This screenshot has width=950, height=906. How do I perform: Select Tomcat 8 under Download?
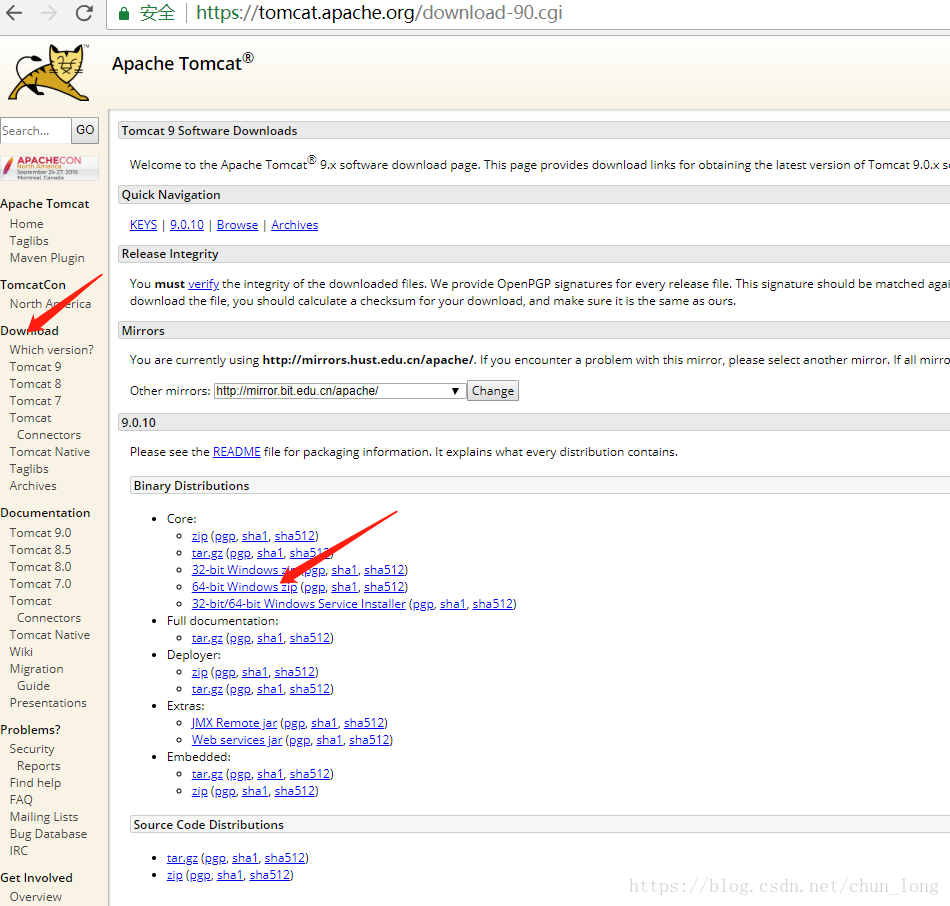35,384
